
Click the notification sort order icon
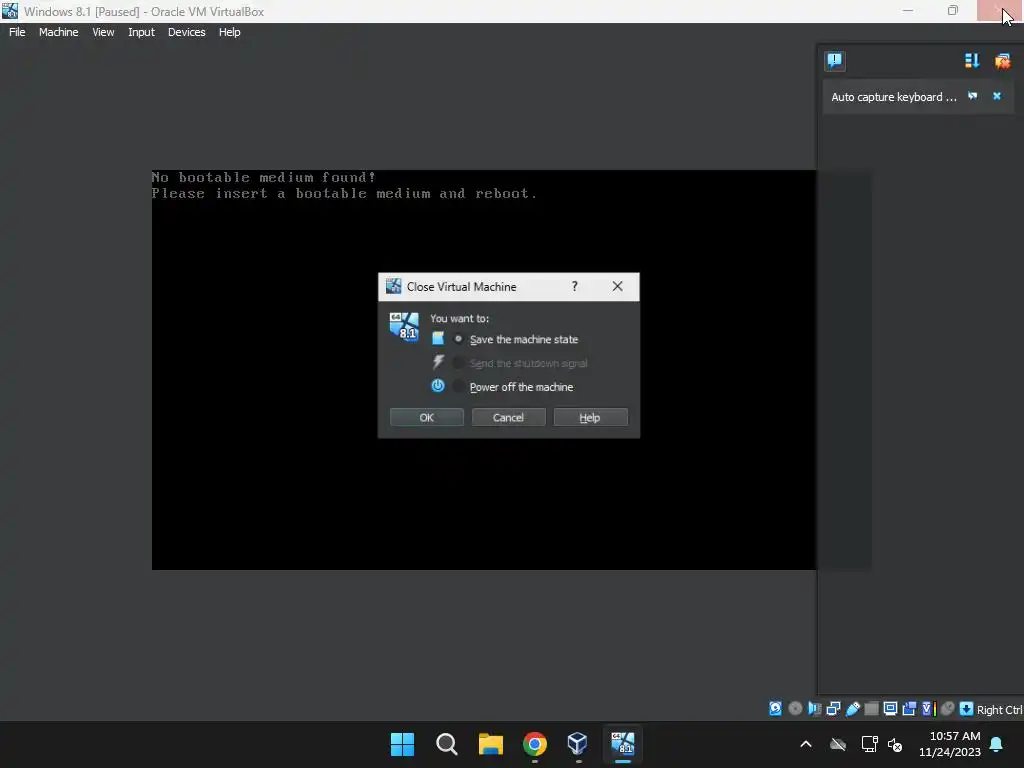(972, 61)
